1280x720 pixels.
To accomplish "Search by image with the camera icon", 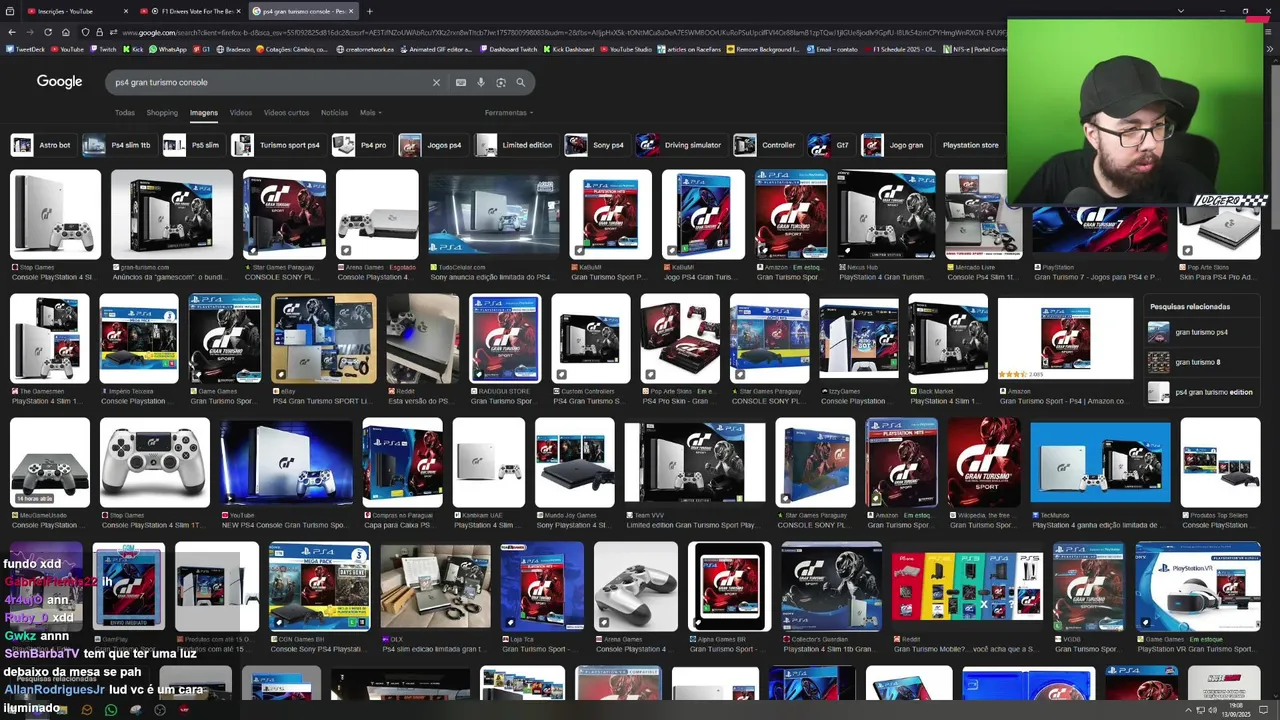I will (501, 82).
